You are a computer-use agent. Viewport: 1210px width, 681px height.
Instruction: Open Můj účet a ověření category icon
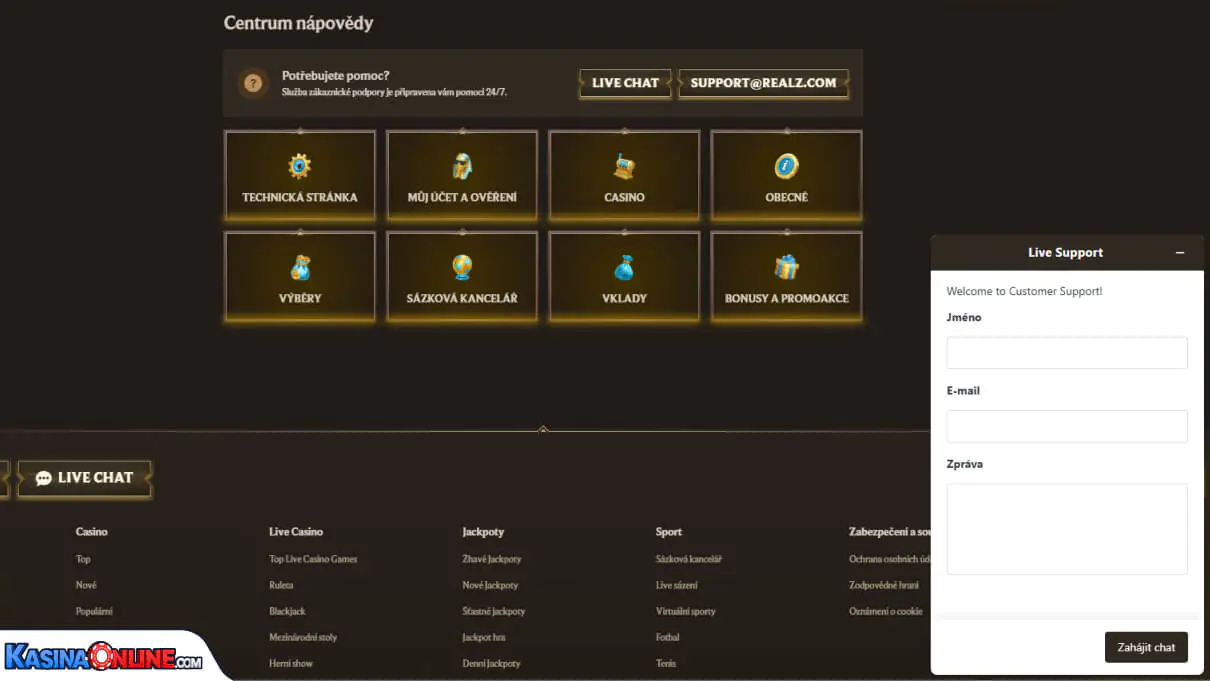461,166
